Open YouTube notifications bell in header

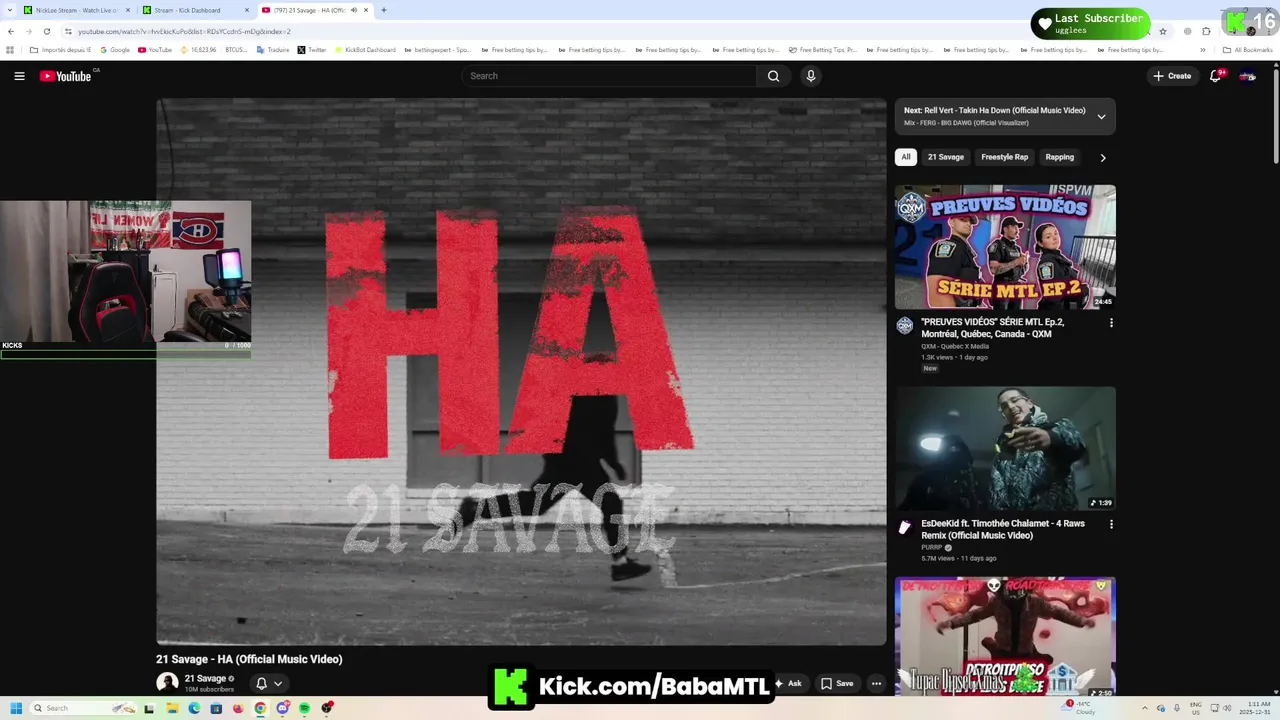[x=1216, y=76]
